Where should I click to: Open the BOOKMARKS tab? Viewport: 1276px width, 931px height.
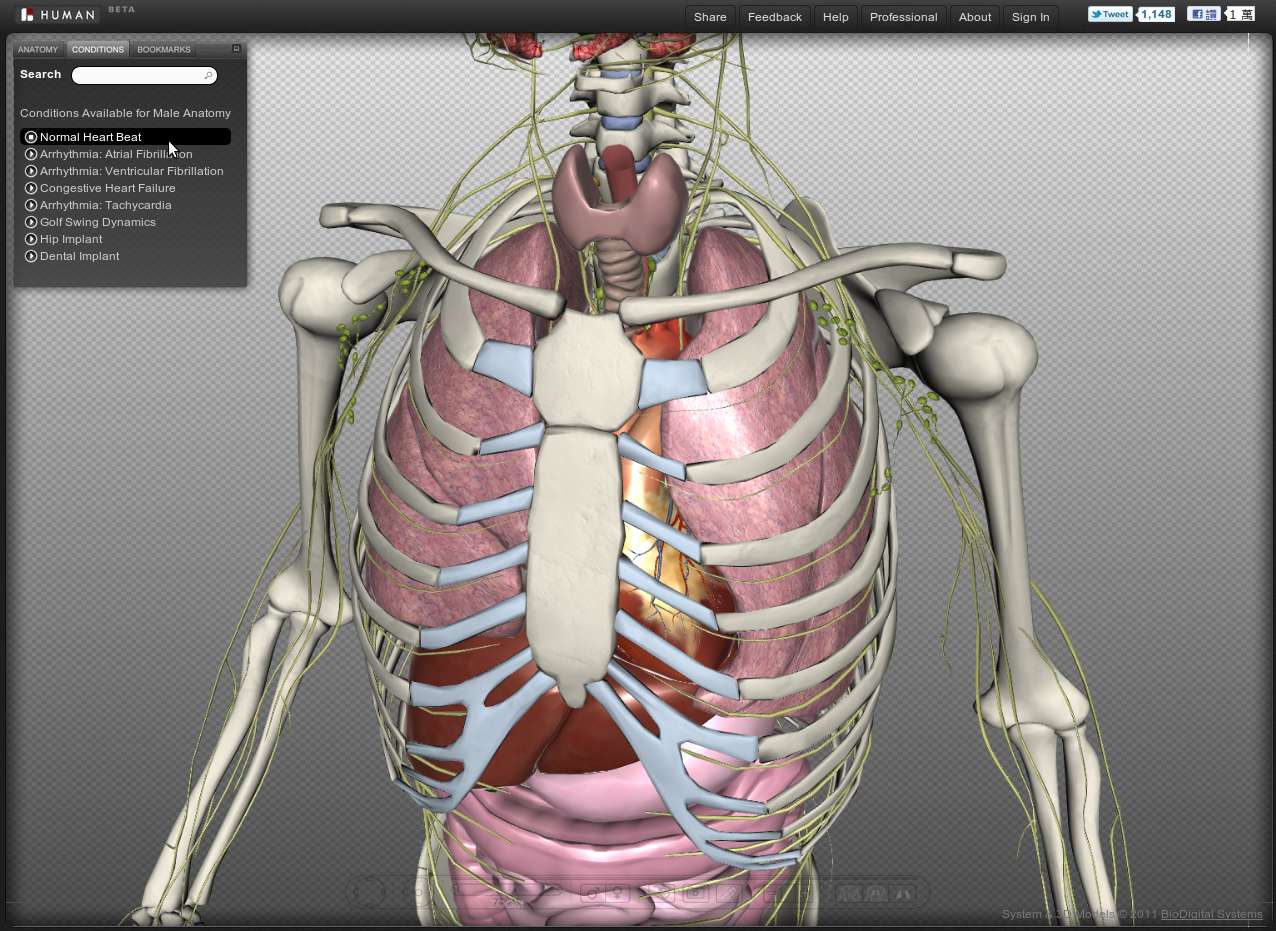click(162, 49)
